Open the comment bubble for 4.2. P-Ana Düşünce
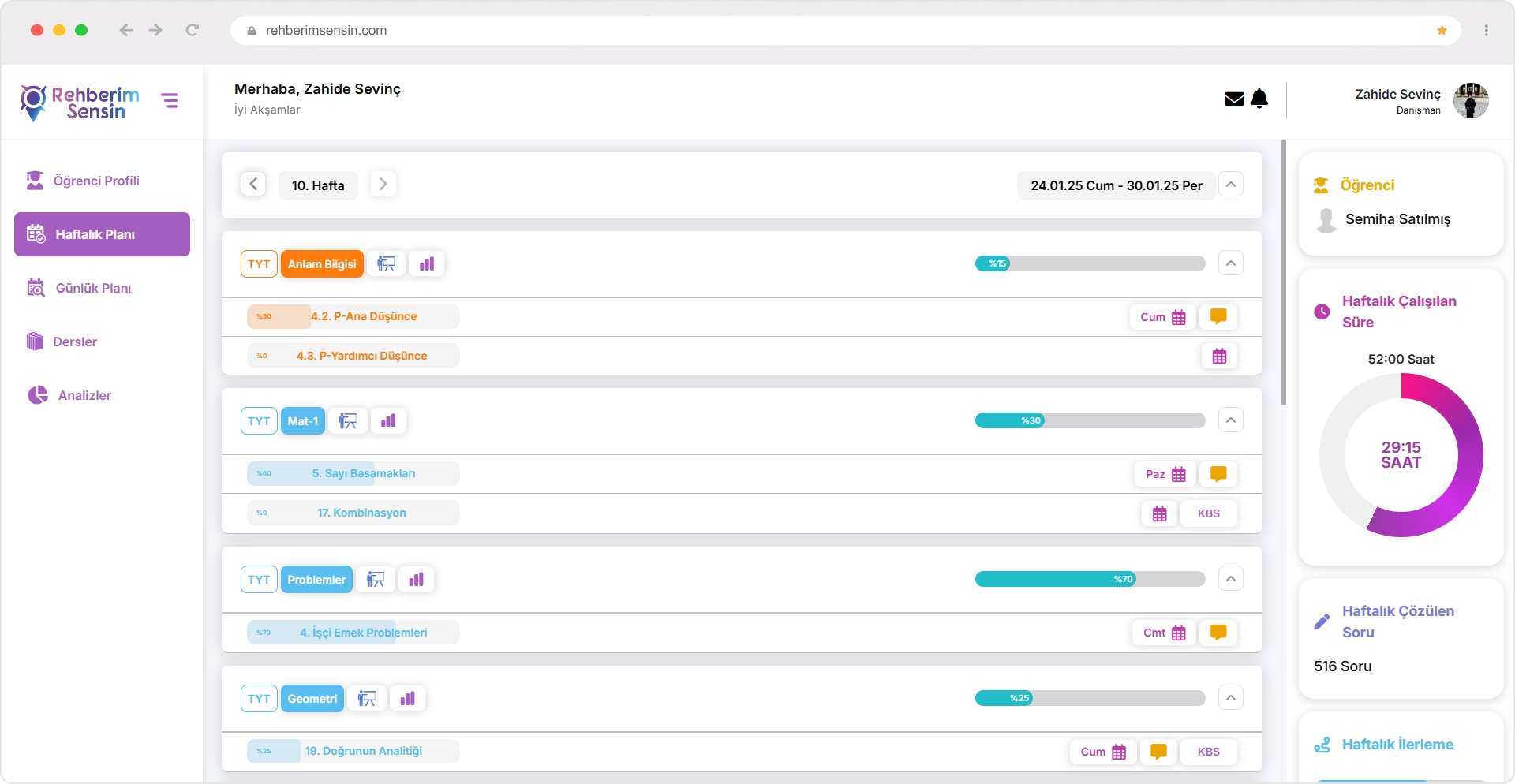 click(x=1218, y=316)
